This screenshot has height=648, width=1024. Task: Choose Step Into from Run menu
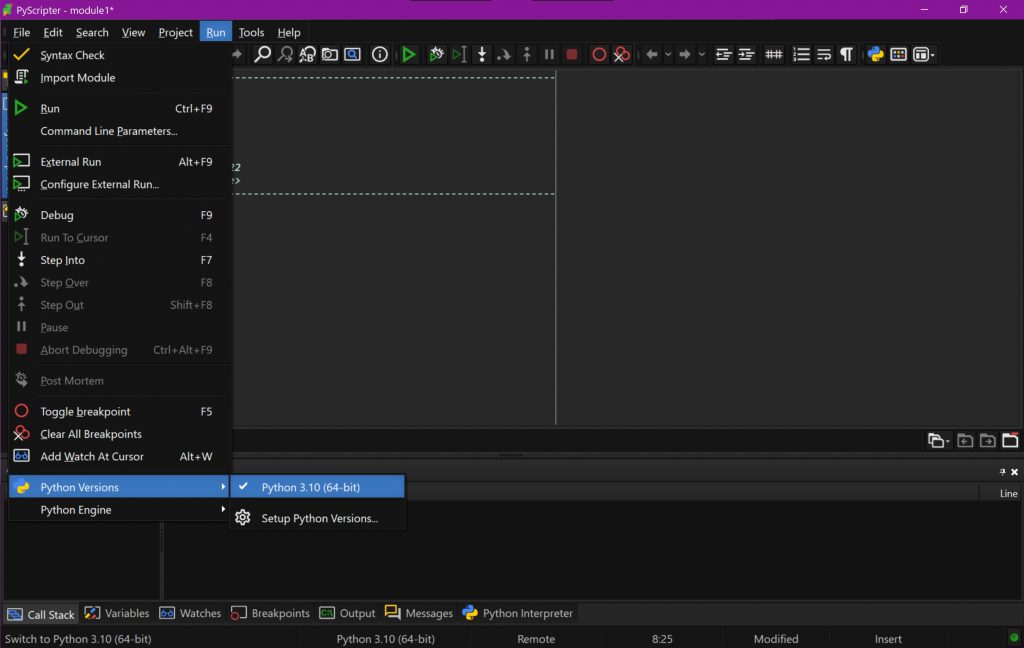click(x=120, y=260)
